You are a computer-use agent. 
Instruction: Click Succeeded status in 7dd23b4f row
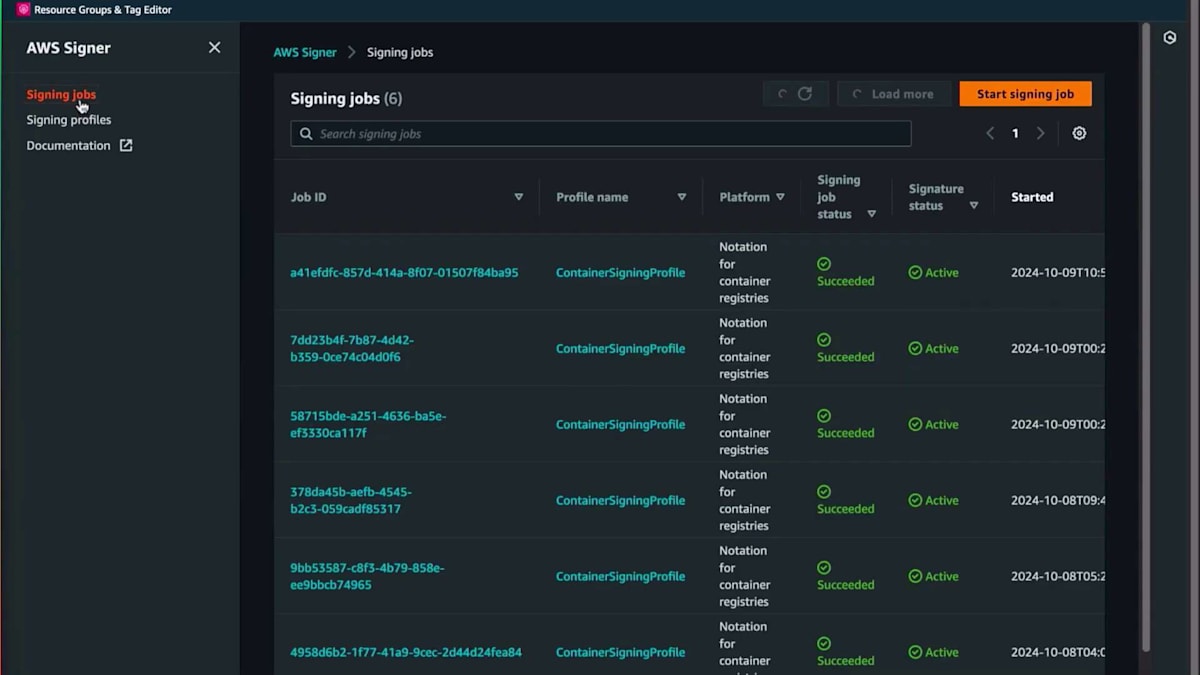[845, 349]
